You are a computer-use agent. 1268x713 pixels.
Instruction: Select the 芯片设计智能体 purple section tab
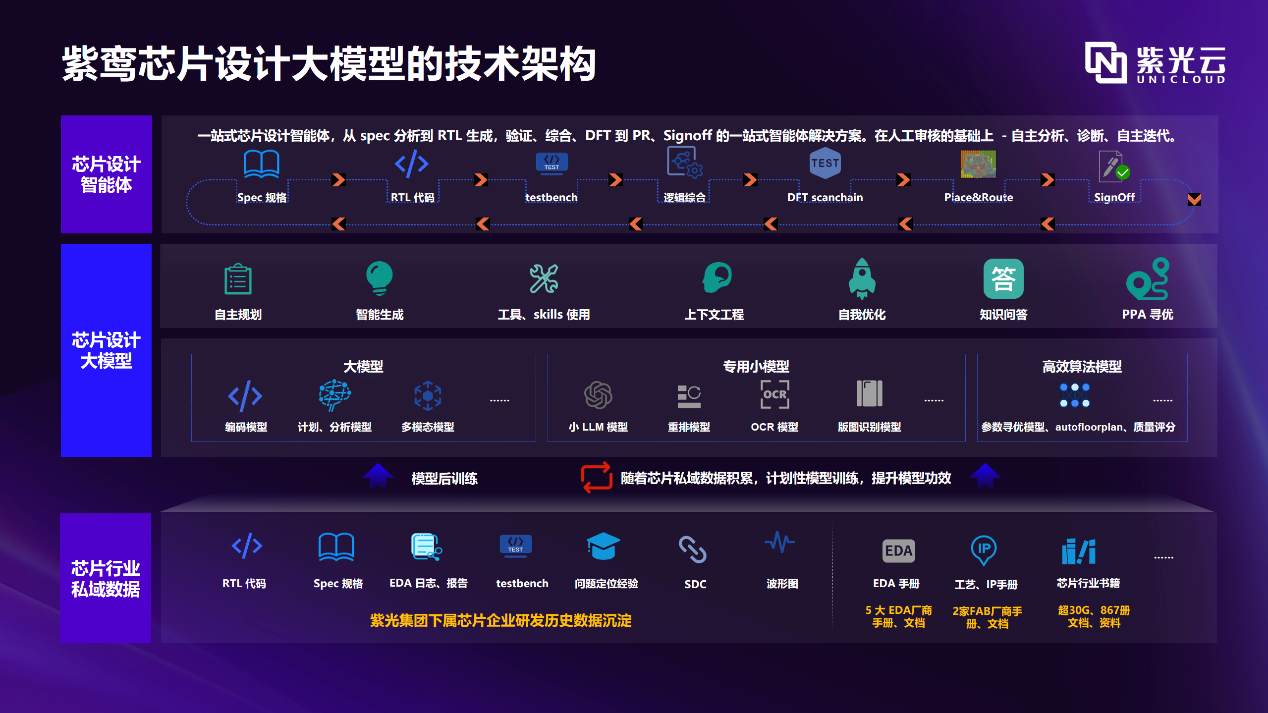click(106, 174)
